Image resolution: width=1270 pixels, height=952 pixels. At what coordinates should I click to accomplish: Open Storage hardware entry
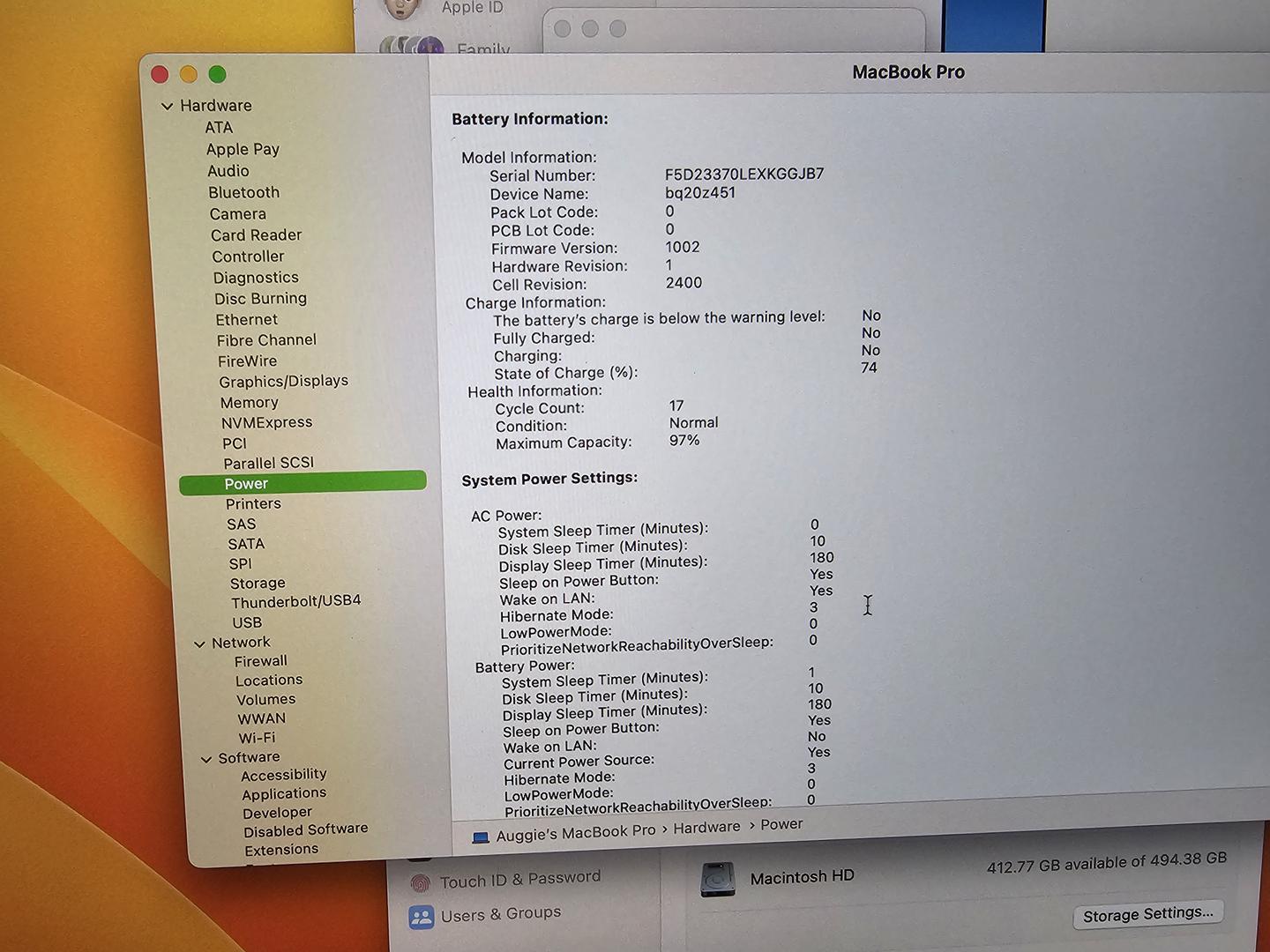coord(258,583)
